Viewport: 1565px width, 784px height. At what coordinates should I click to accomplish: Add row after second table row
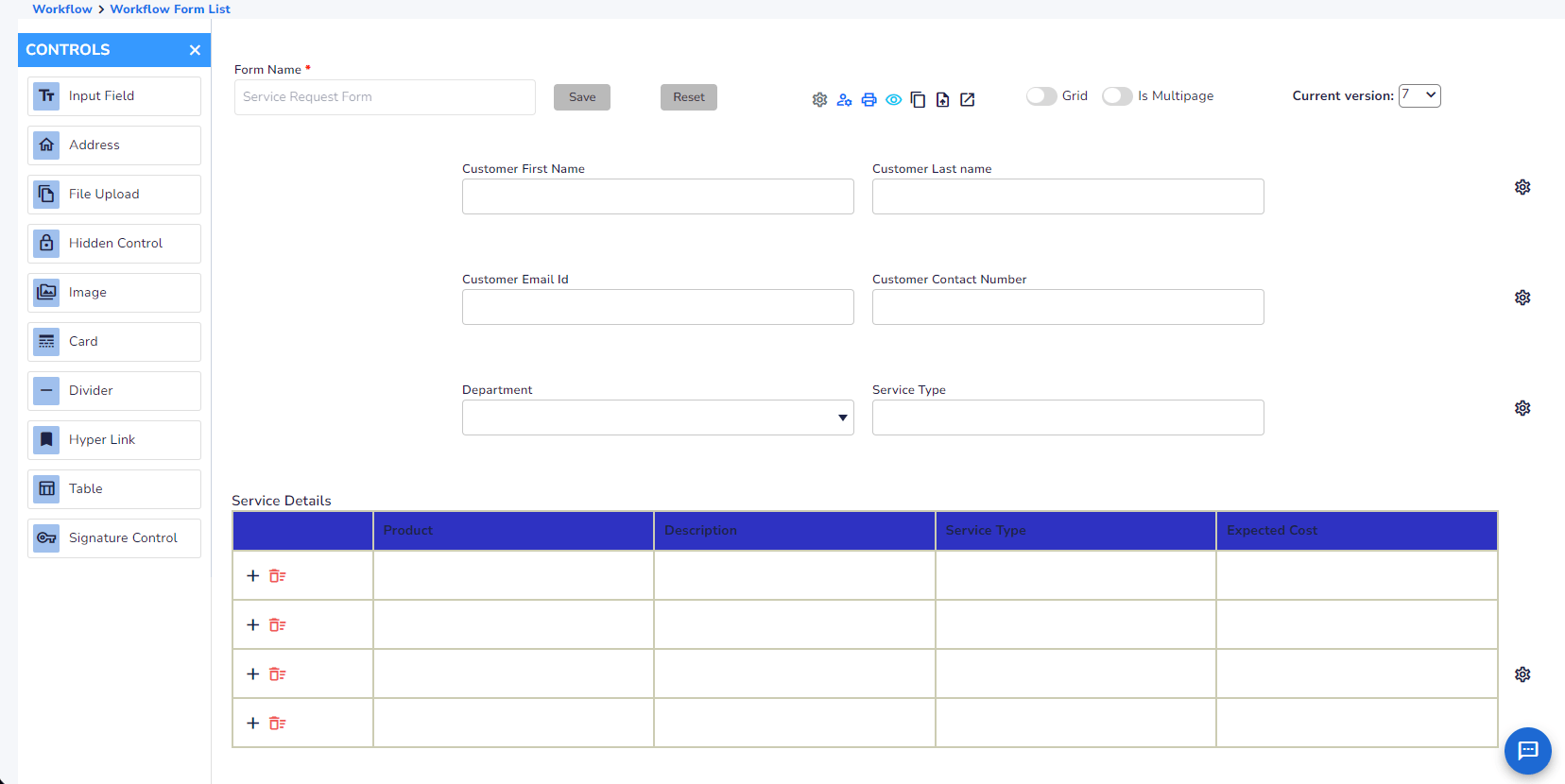(252, 624)
